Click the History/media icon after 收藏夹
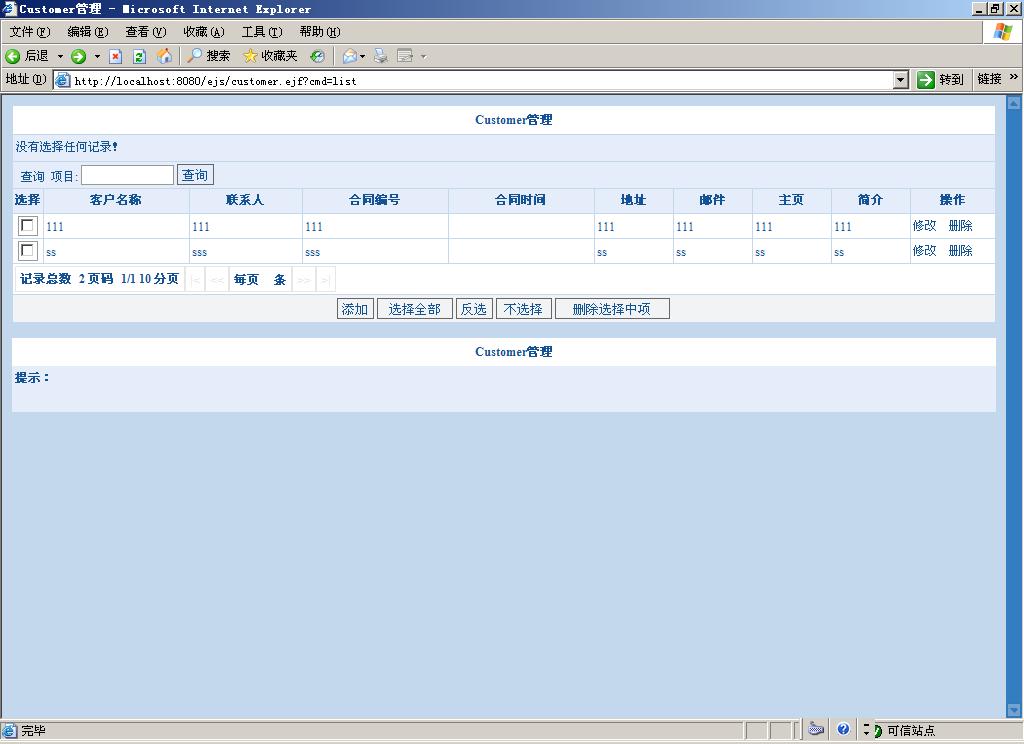This screenshot has width=1024, height=744. pos(317,56)
